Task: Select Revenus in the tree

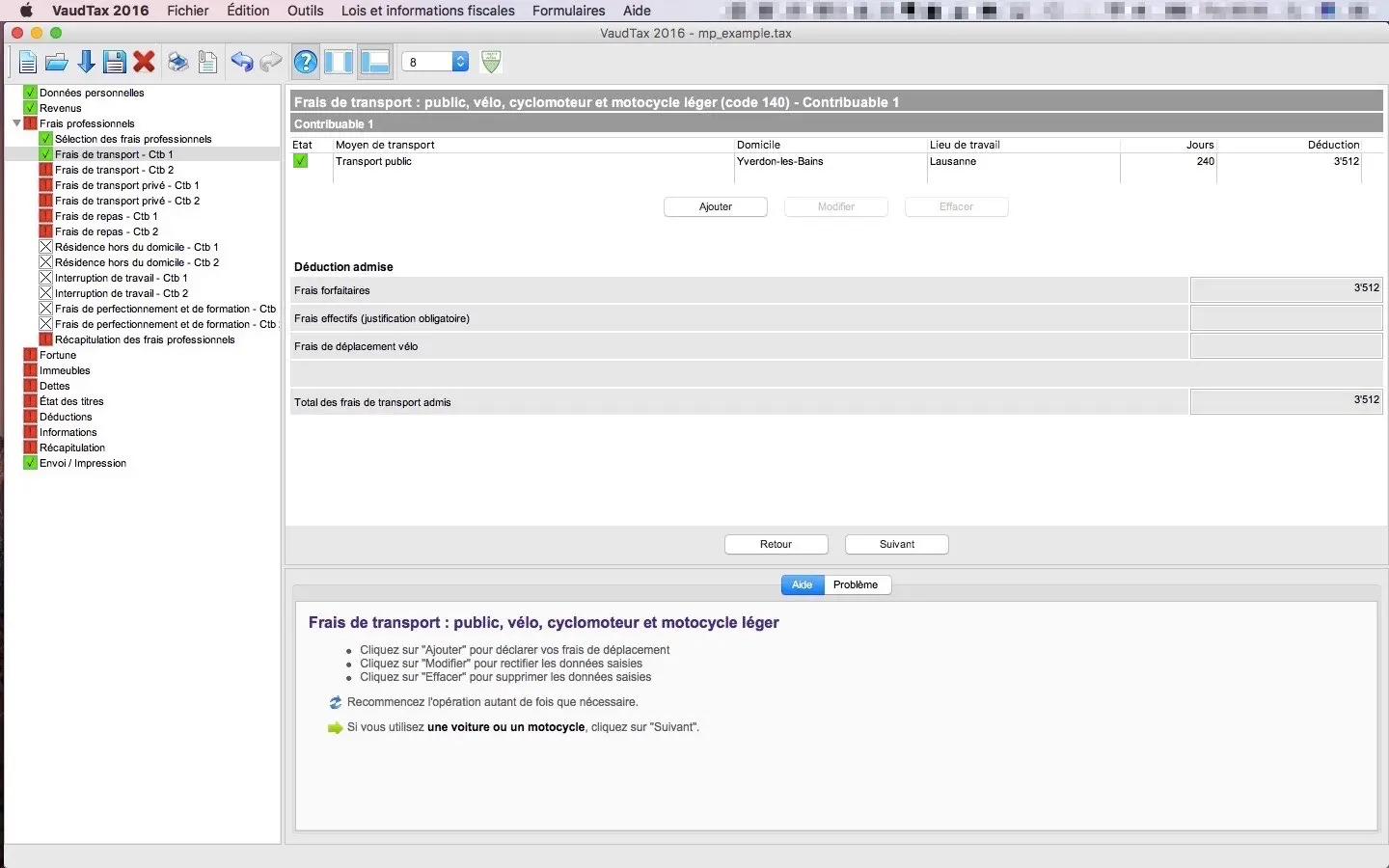Action: pos(61,108)
